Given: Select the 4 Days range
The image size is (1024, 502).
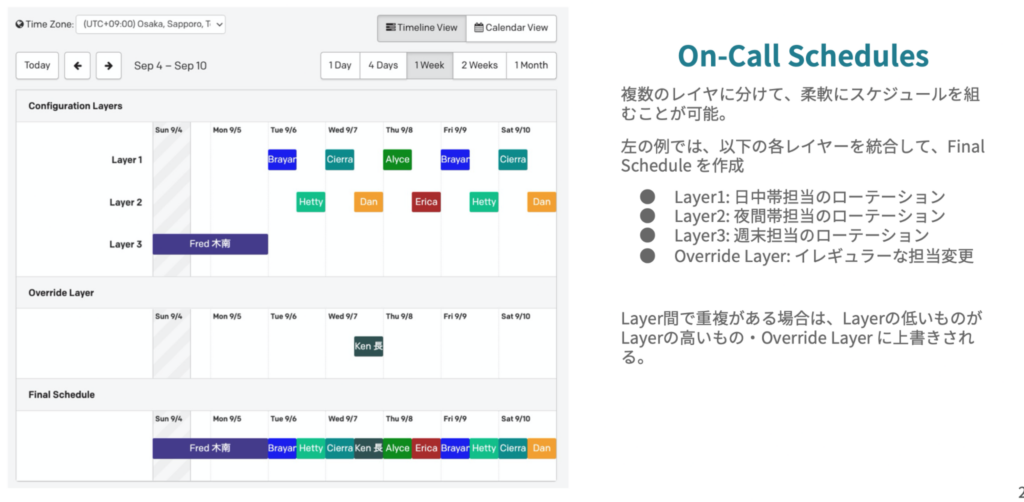Looking at the screenshot, I should (x=383, y=66).
